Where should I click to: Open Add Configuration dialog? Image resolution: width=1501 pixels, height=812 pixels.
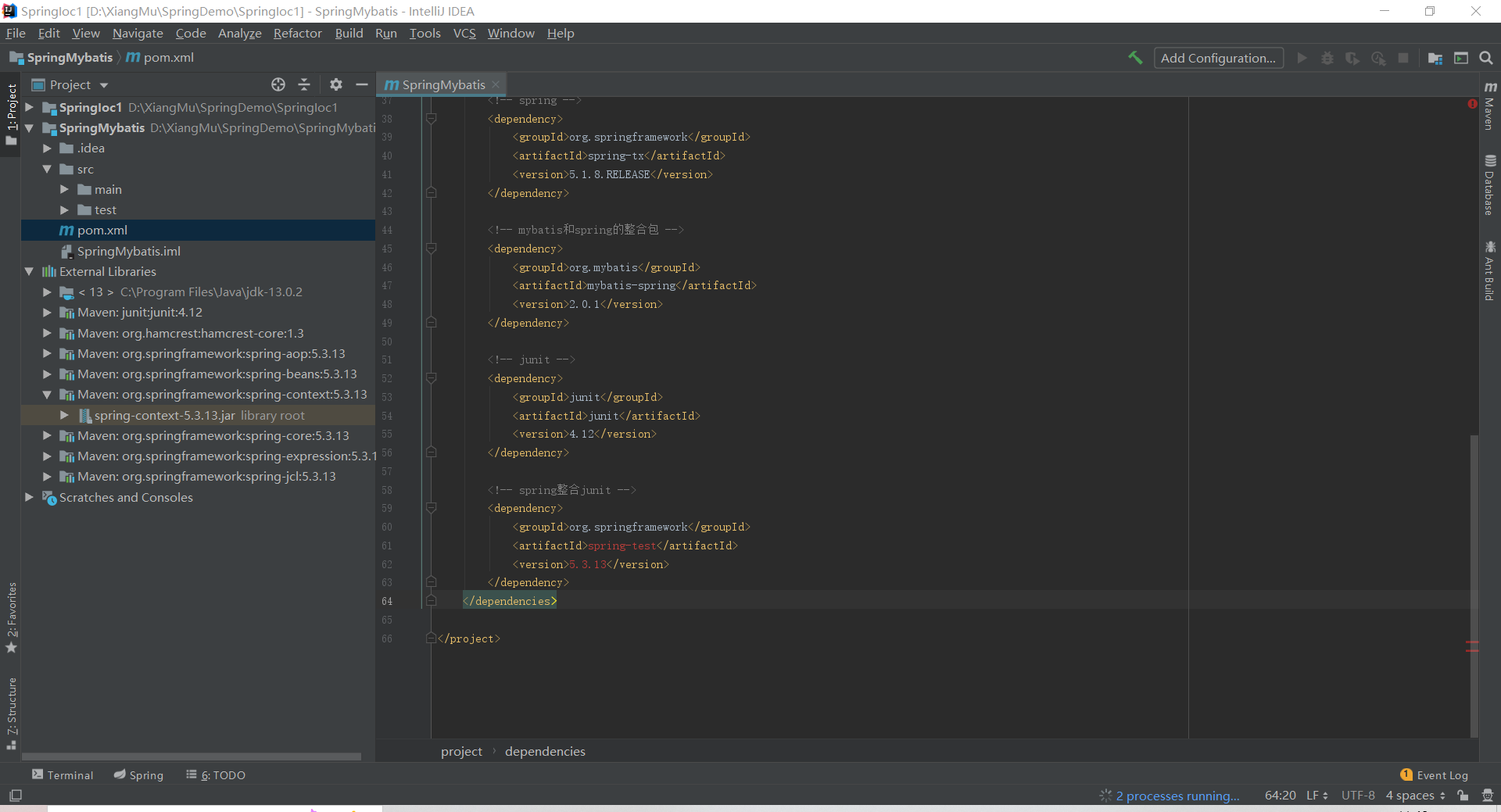tap(1218, 58)
